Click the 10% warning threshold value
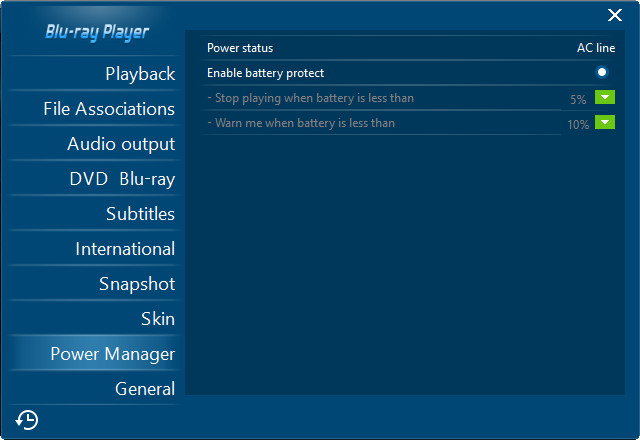Image resolution: width=640 pixels, height=440 pixels. pyautogui.click(x=578, y=124)
